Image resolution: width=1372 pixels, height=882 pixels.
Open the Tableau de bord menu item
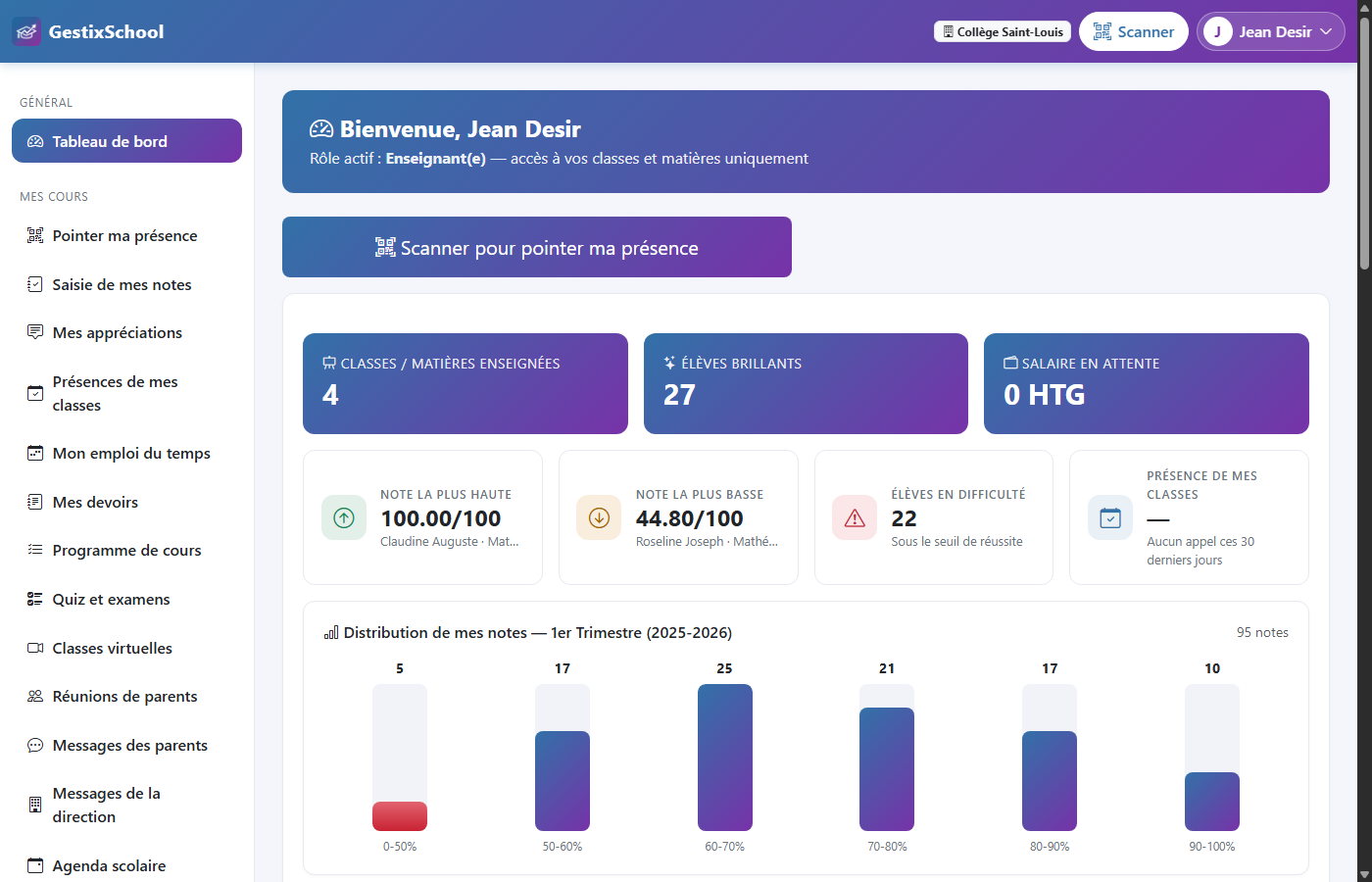[126, 141]
